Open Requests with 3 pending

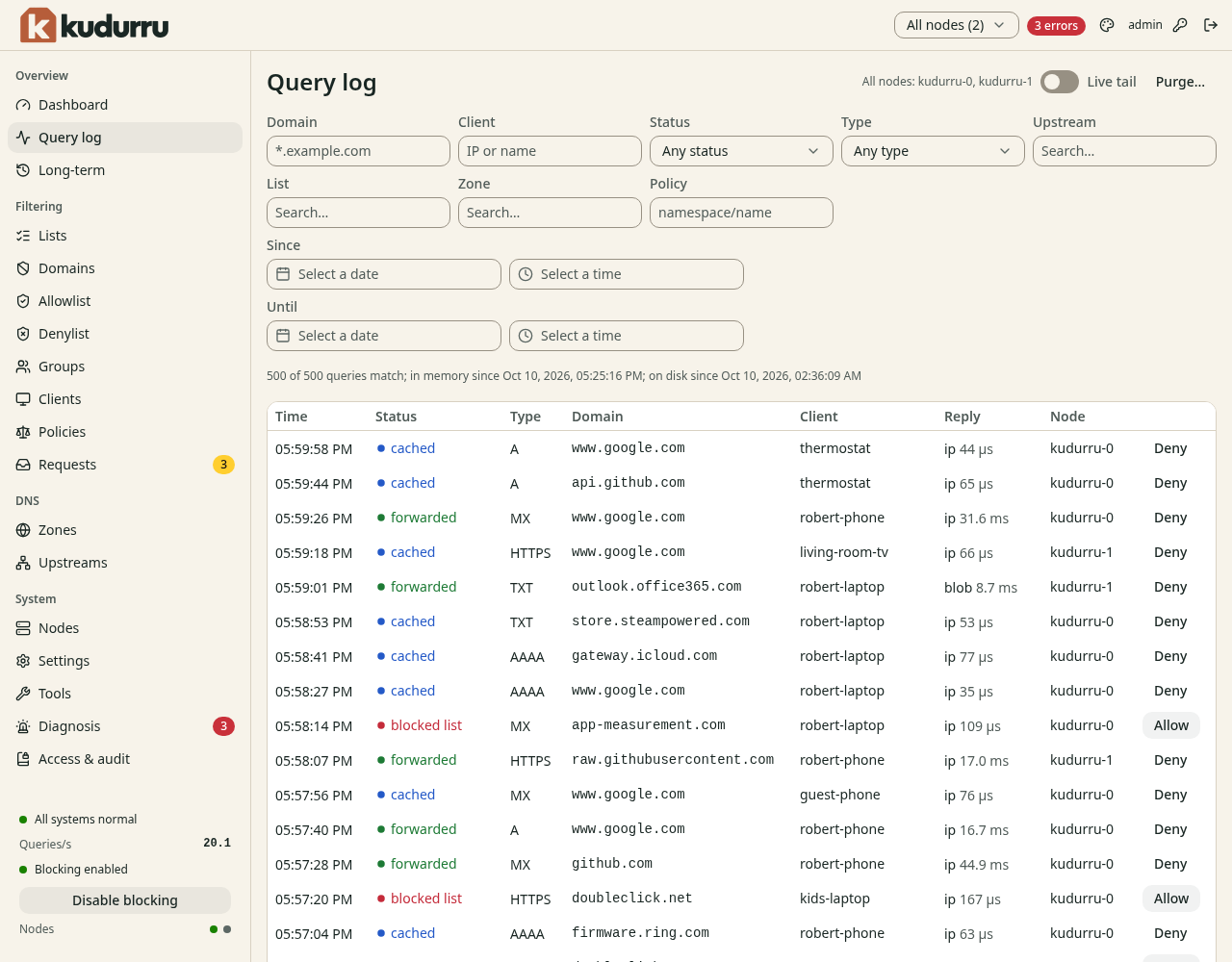coord(125,465)
